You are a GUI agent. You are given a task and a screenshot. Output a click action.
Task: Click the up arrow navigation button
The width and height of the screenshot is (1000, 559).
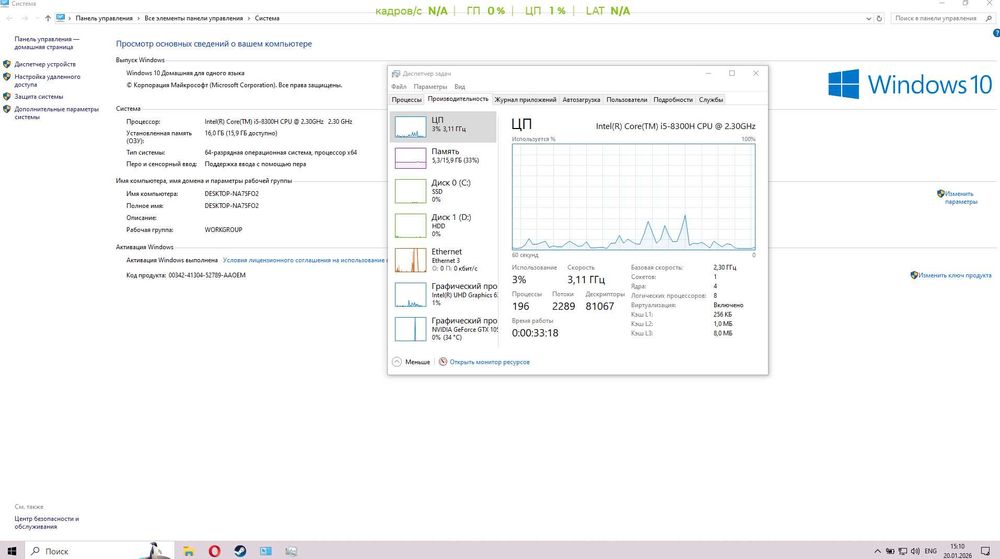click(x=48, y=18)
